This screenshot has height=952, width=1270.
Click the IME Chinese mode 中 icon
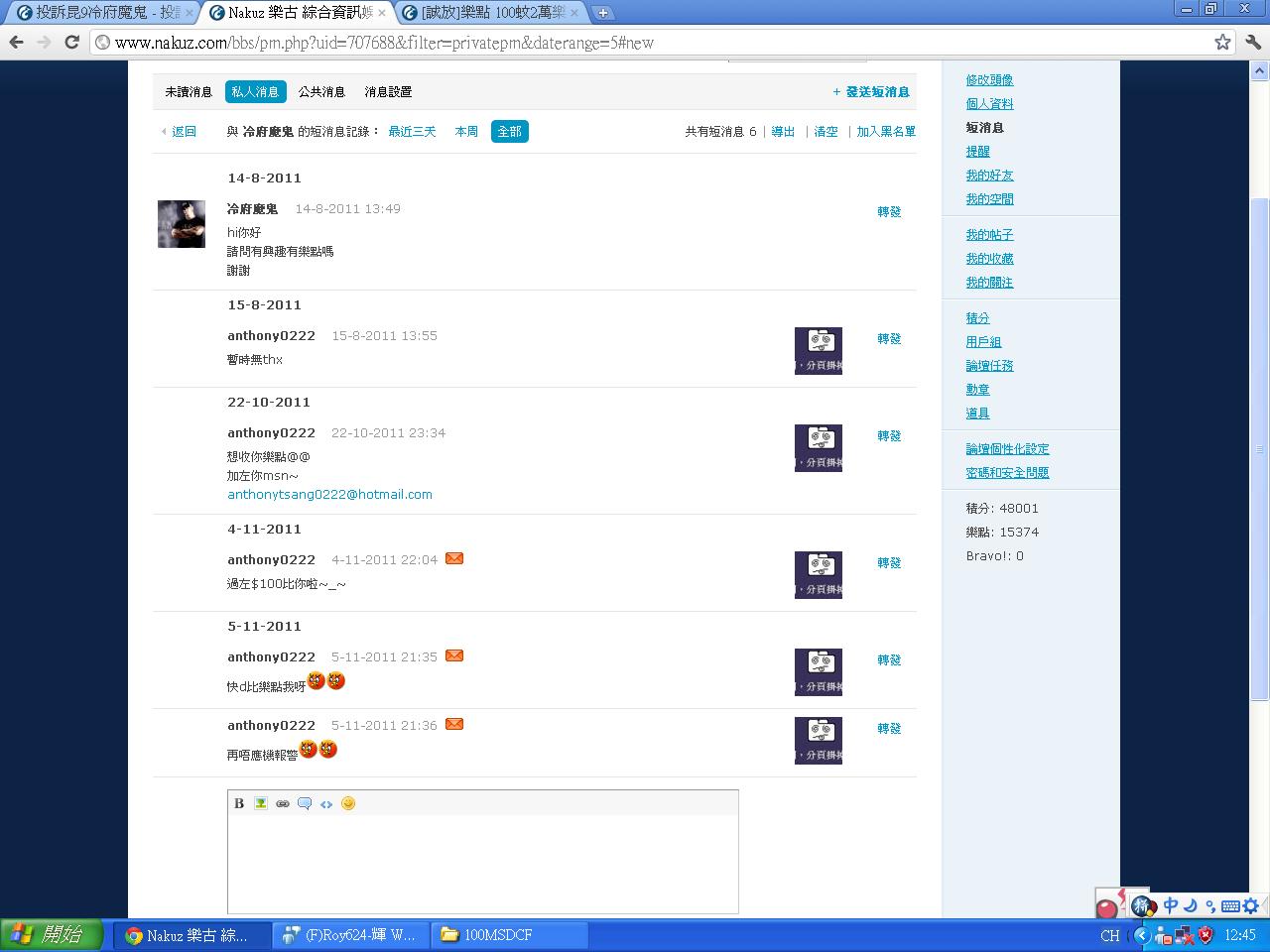click(1171, 905)
